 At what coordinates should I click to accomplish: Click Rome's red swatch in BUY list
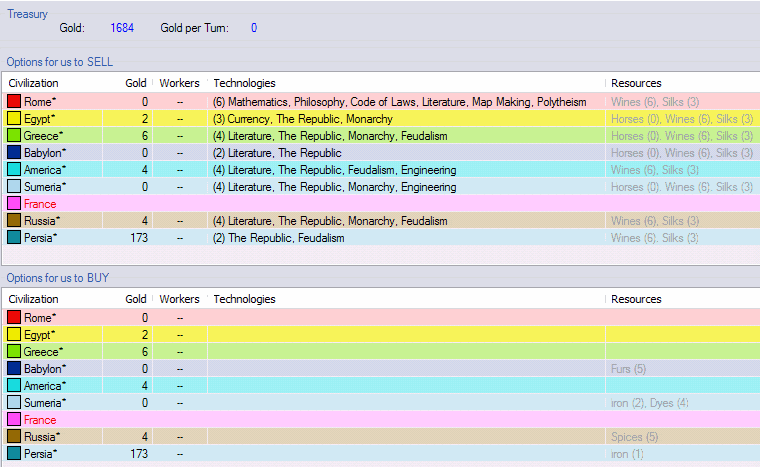[x=14, y=317]
